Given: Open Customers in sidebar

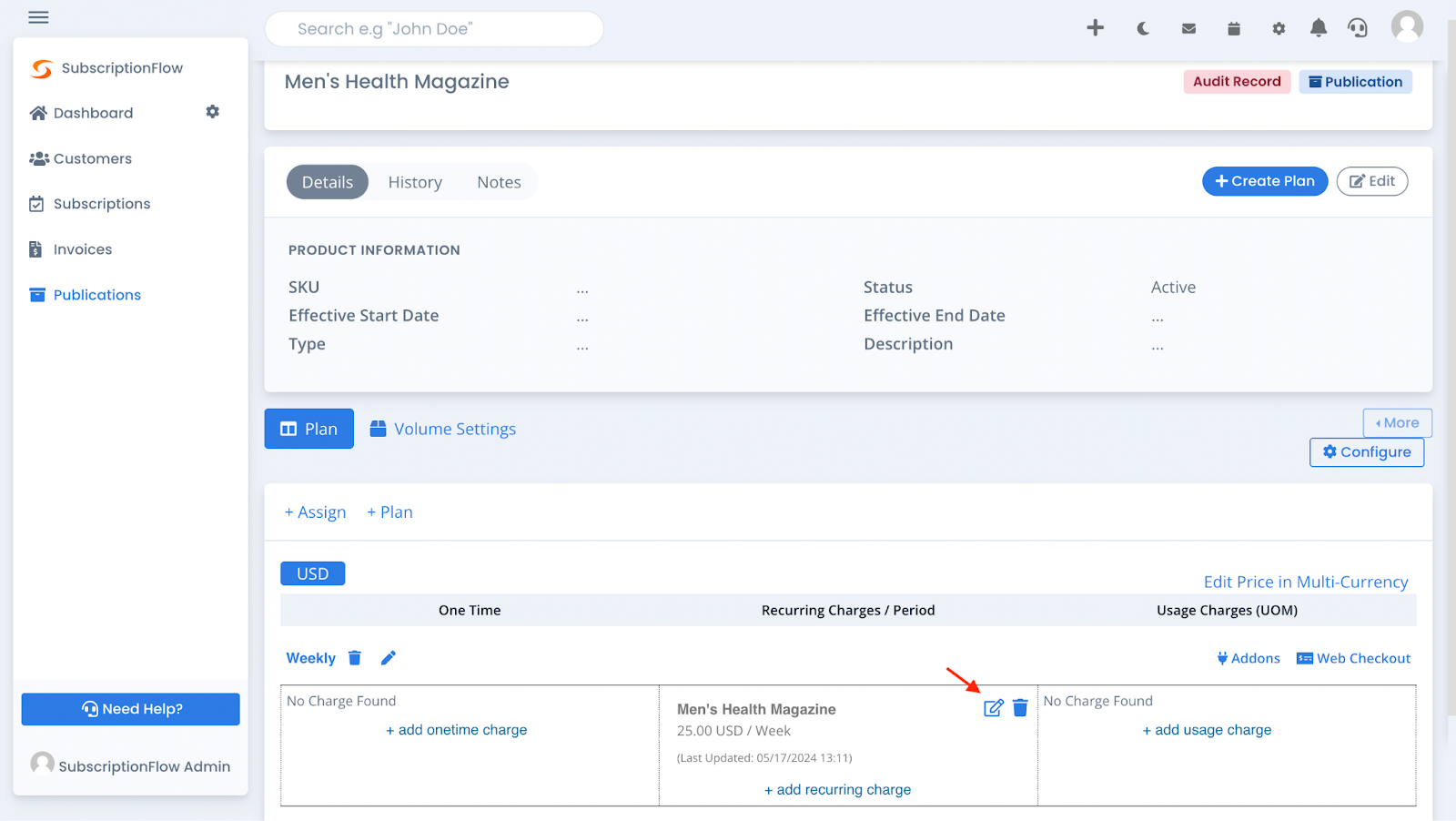Looking at the screenshot, I should 81,158.
